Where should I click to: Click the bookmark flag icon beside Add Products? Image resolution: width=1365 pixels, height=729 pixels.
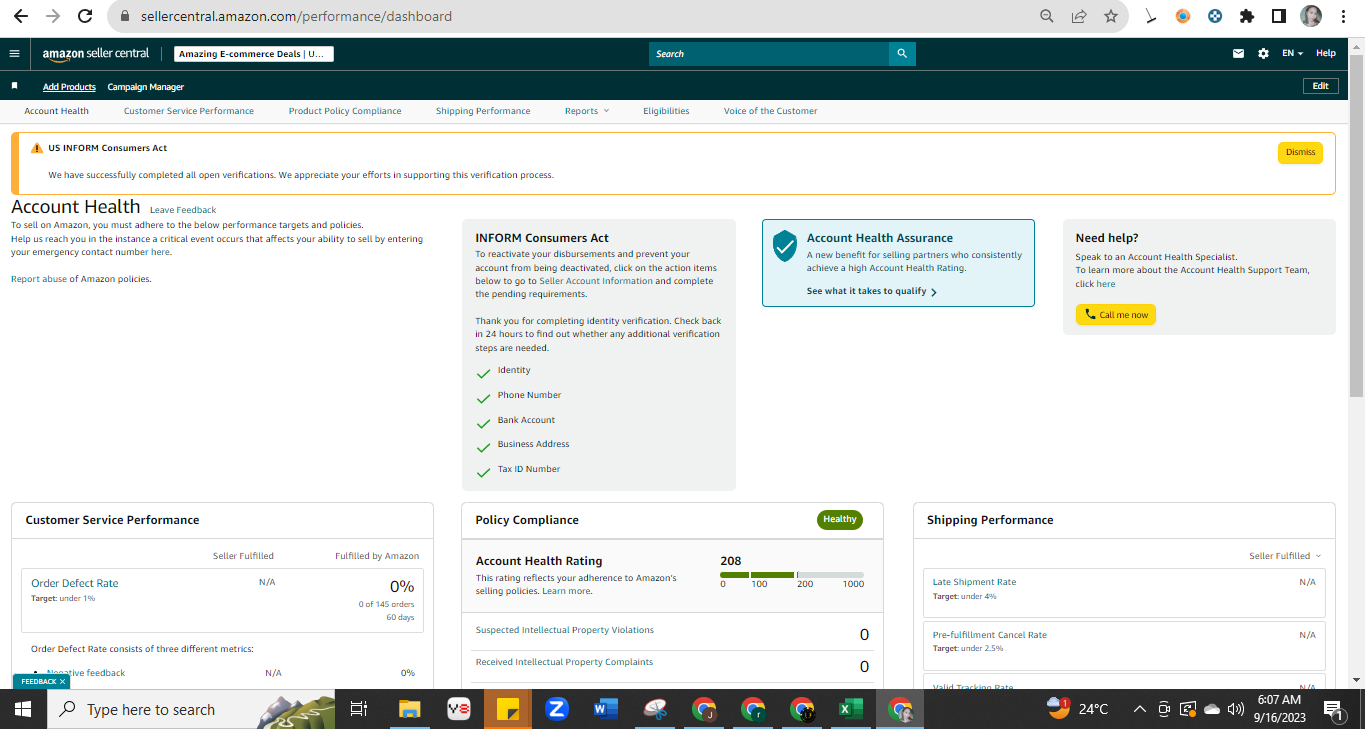point(15,86)
